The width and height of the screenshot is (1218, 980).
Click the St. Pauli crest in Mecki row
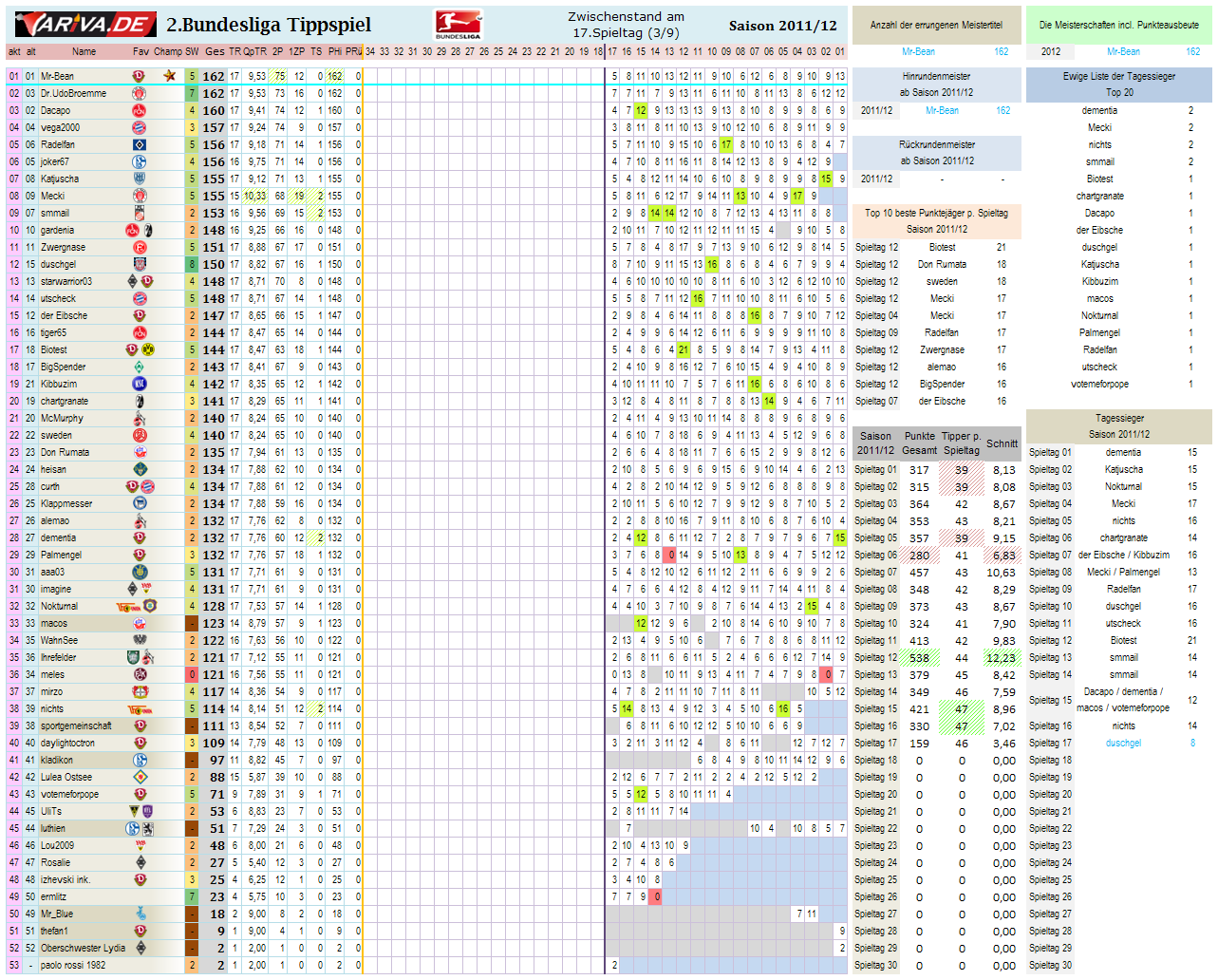click(139, 196)
